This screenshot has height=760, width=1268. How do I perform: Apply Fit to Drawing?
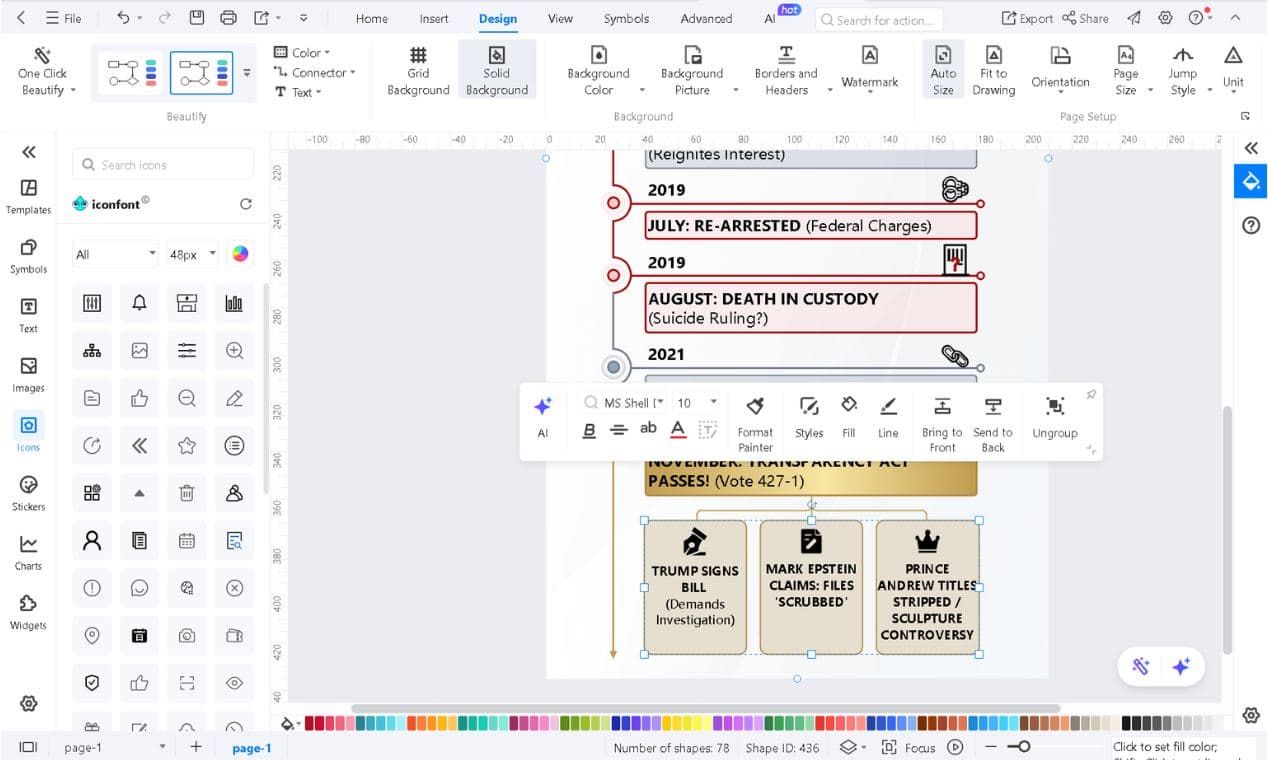[993, 70]
